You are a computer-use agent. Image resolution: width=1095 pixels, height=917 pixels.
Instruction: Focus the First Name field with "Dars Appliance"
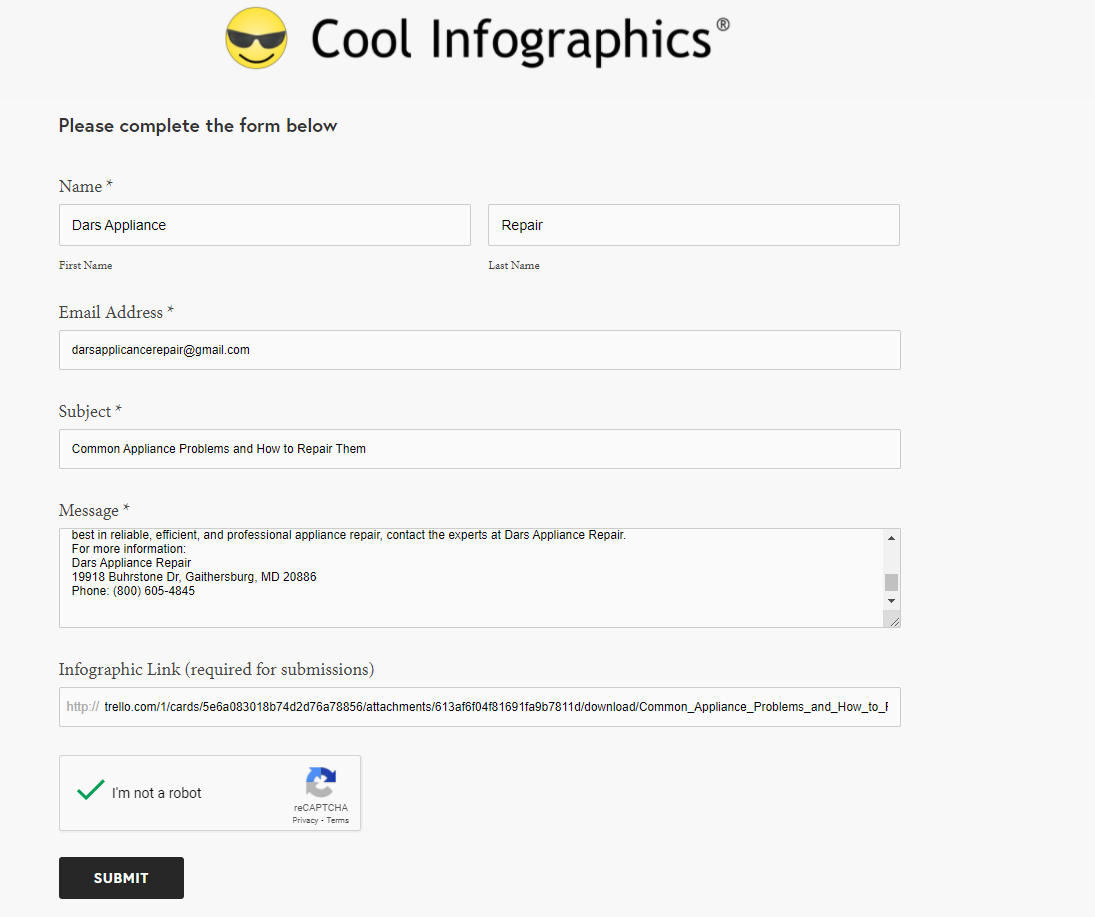[264, 225]
